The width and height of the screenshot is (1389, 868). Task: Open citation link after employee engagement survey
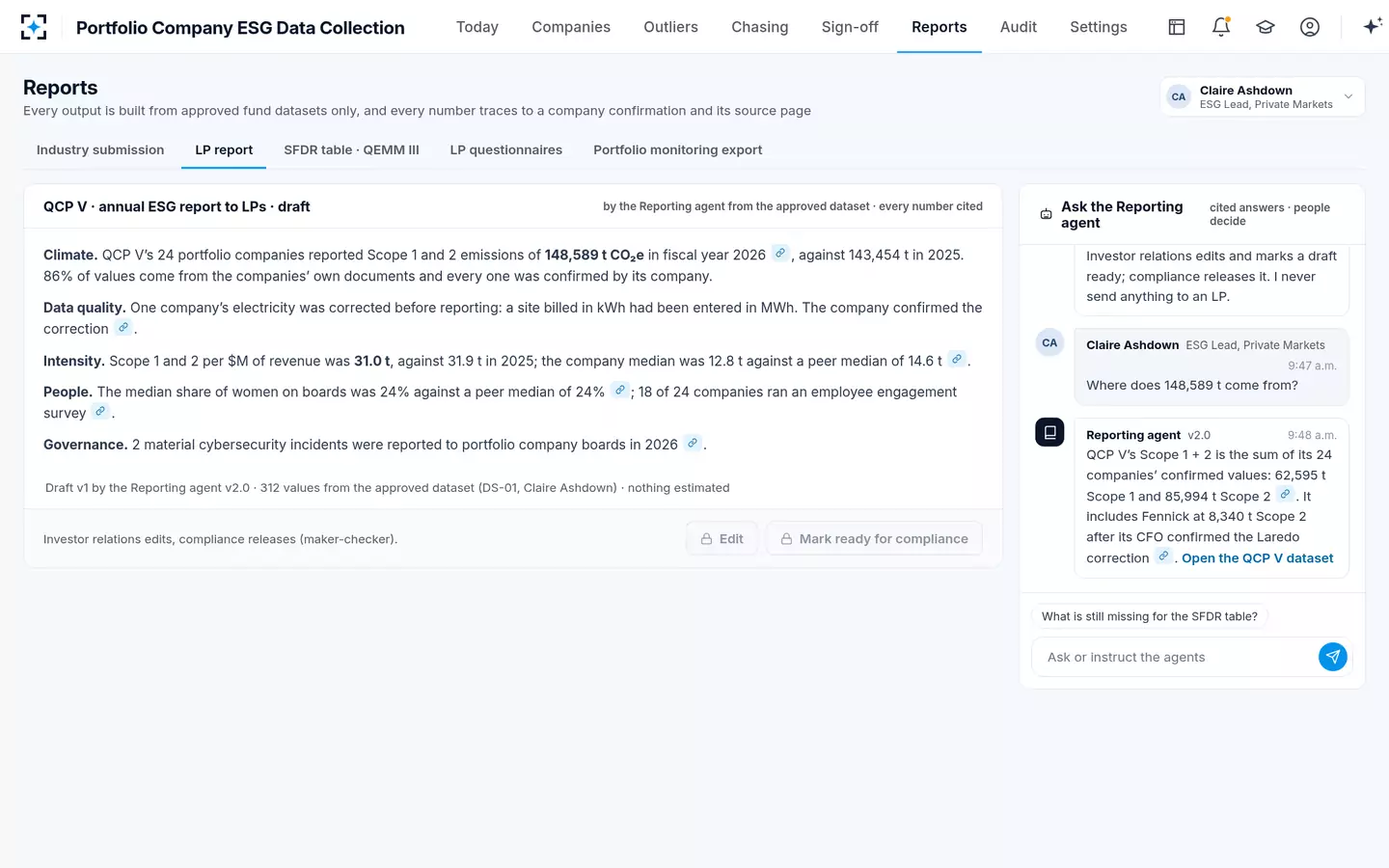pyautogui.click(x=100, y=412)
